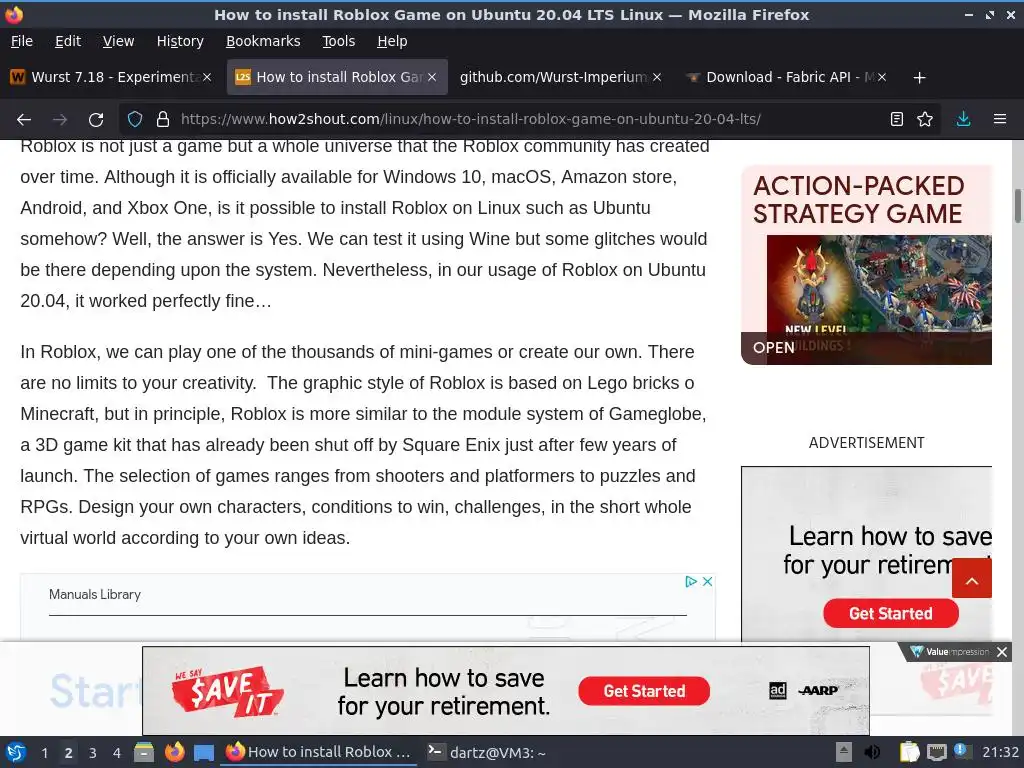Click the show desktop taskbar icon
The image size is (1024, 768).
tap(204, 753)
